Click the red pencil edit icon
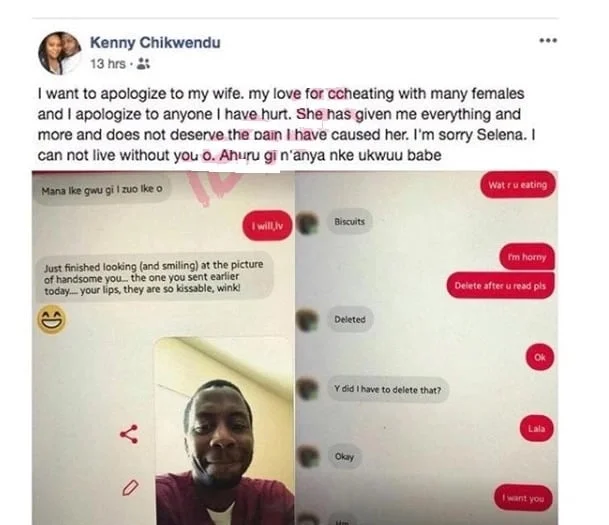Viewport: 609px width, 525px height. coord(130,488)
